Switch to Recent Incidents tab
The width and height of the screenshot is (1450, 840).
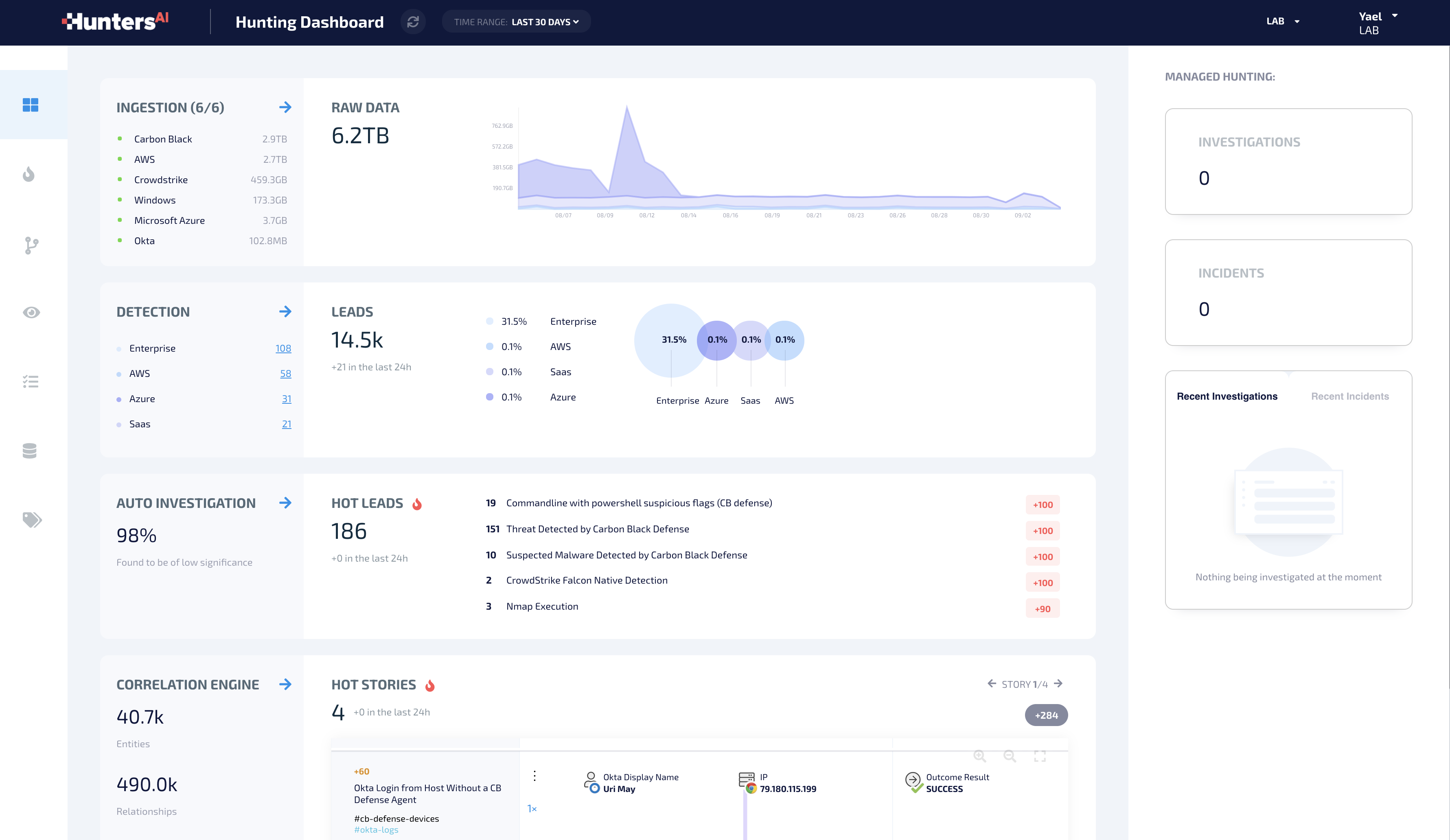tap(1349, 396)
